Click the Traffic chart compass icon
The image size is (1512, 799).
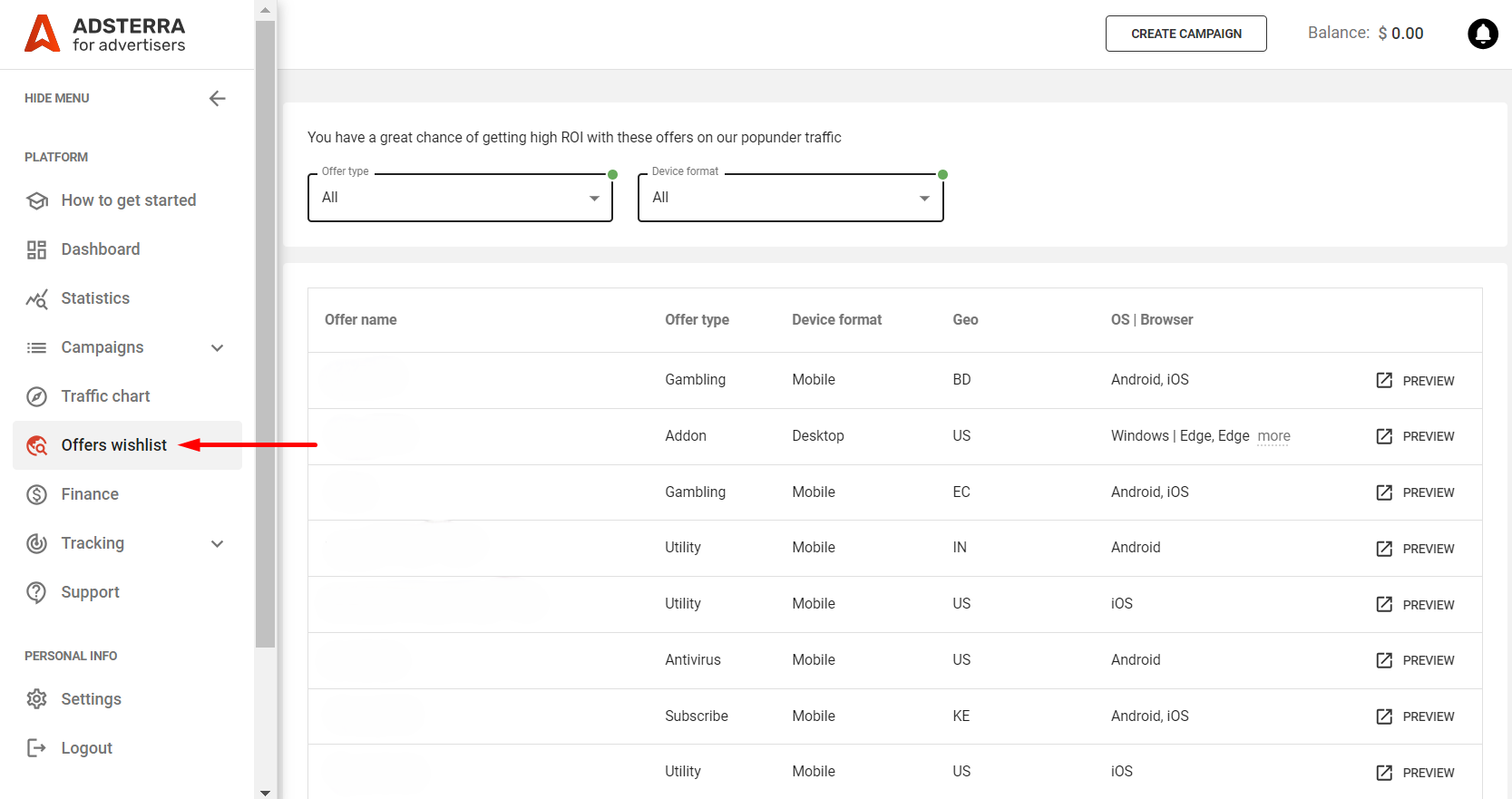36,396
